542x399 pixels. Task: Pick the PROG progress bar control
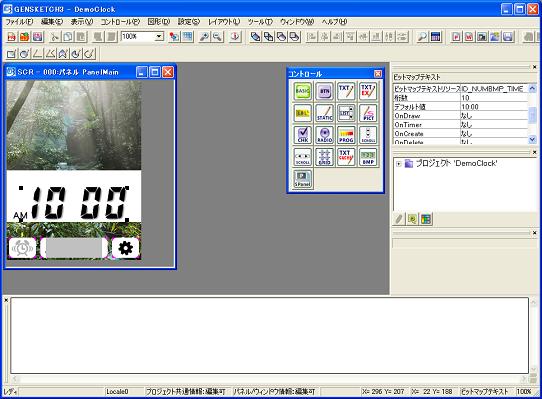pos(346,135)
